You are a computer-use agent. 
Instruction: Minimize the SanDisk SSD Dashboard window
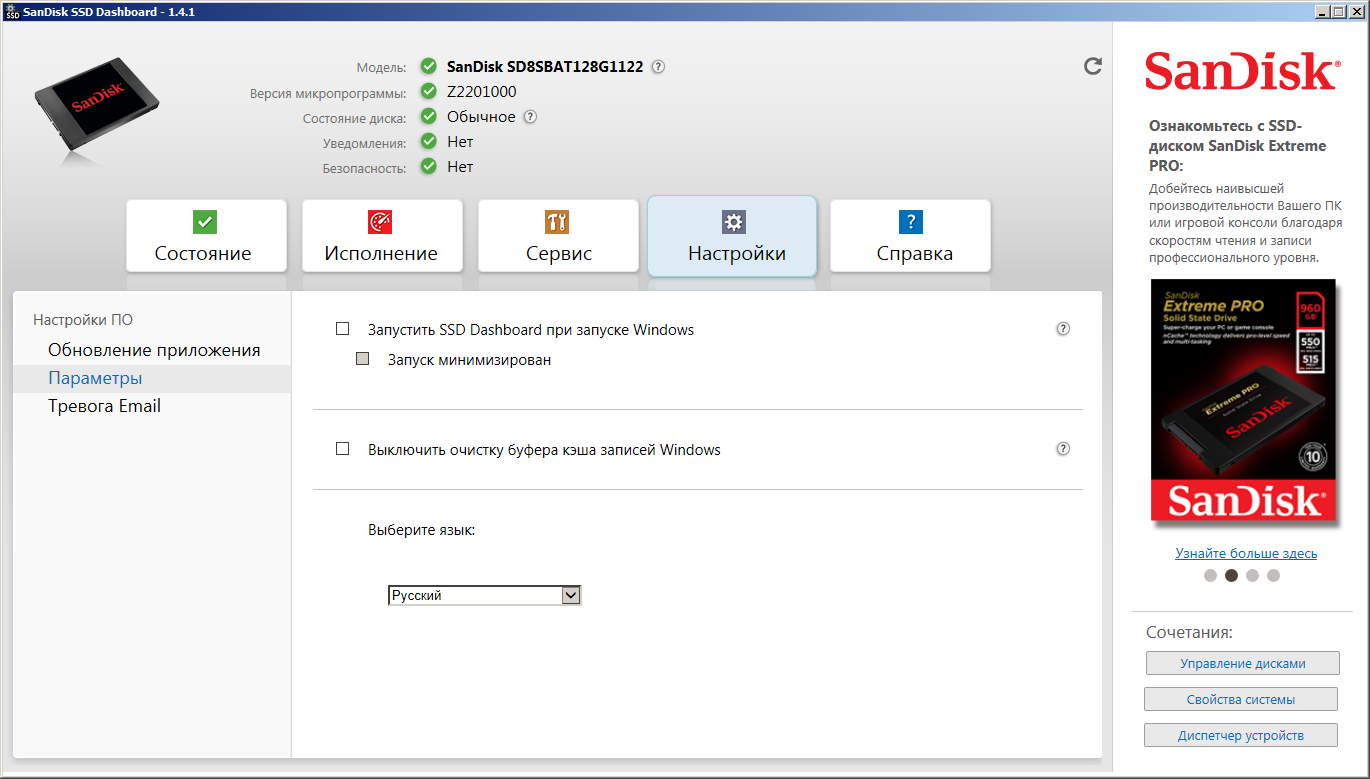point(1323,11)
